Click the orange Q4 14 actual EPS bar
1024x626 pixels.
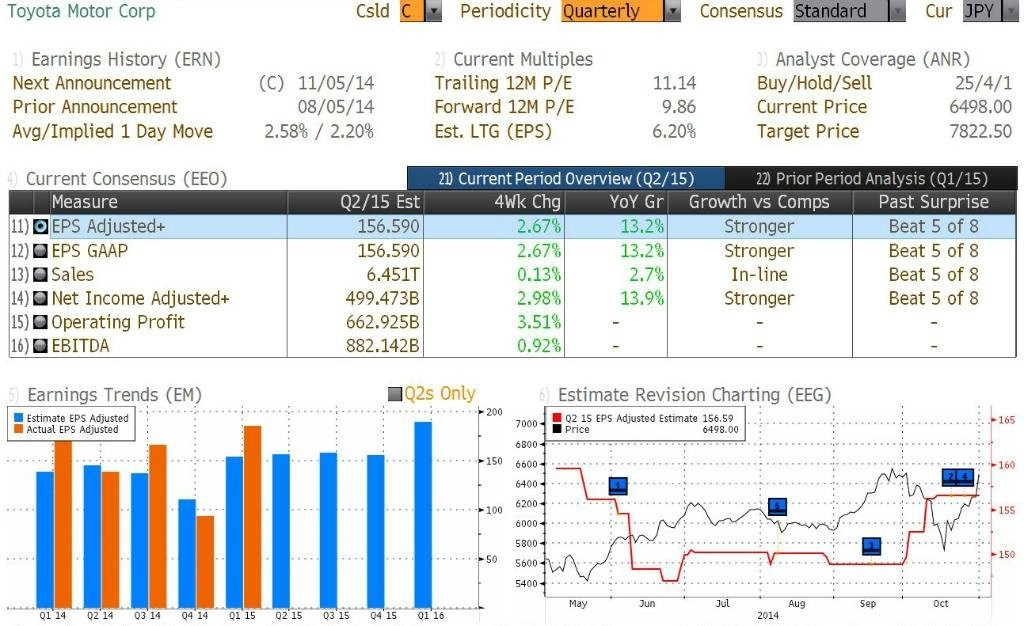tap(205, 562)
